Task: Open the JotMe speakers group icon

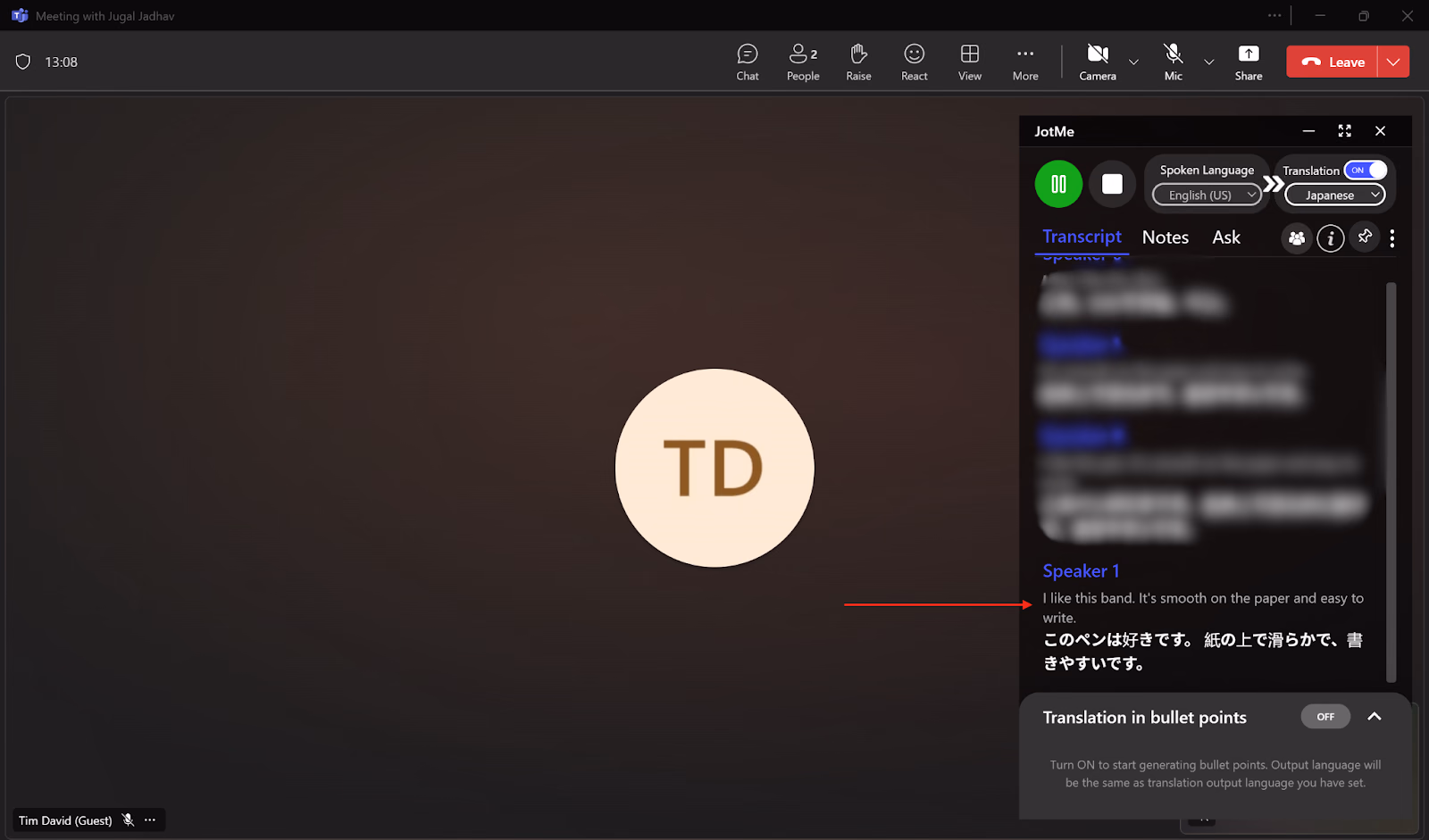Action: 1297,238
